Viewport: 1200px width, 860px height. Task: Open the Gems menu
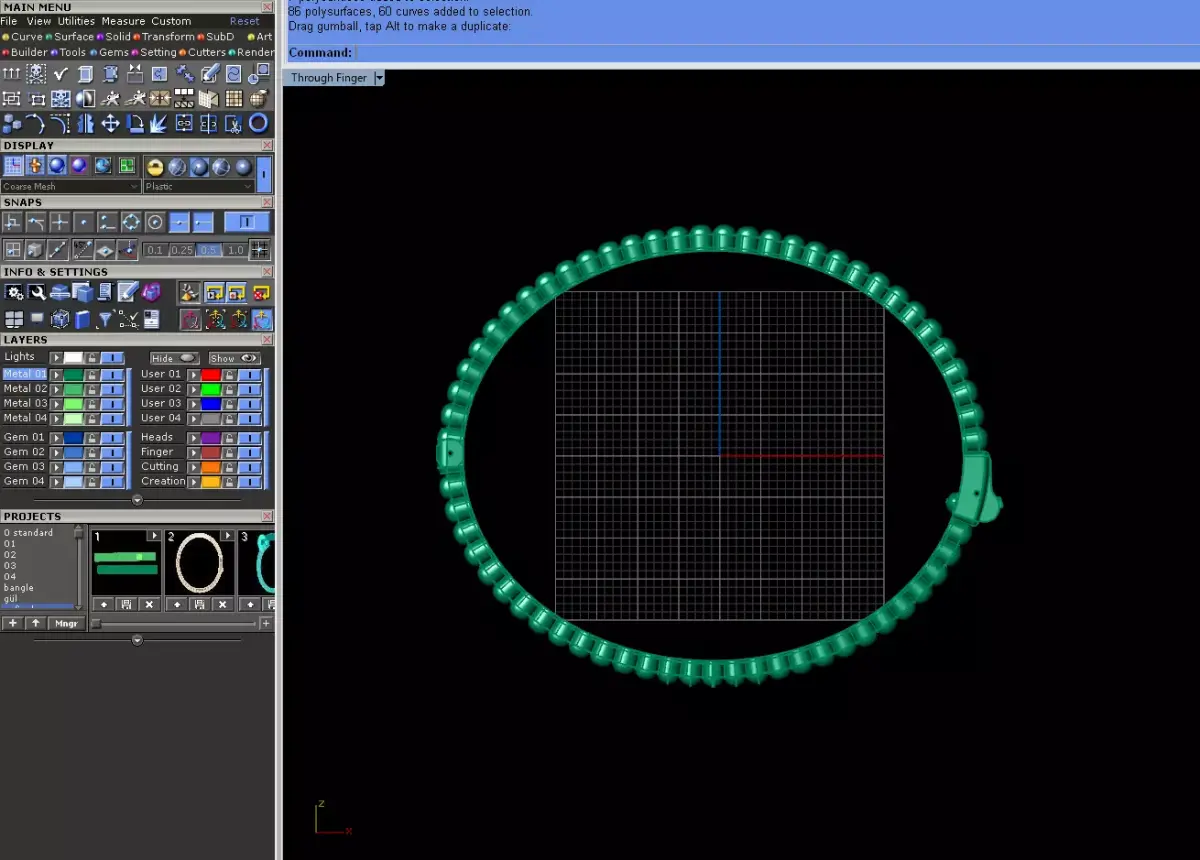click(x=113, y=52)
